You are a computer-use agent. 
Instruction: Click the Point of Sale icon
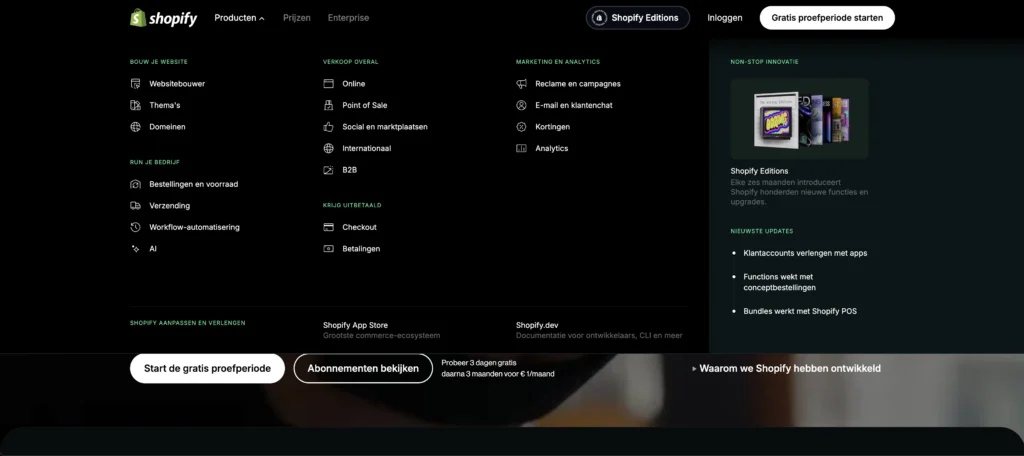click(328, 105)
